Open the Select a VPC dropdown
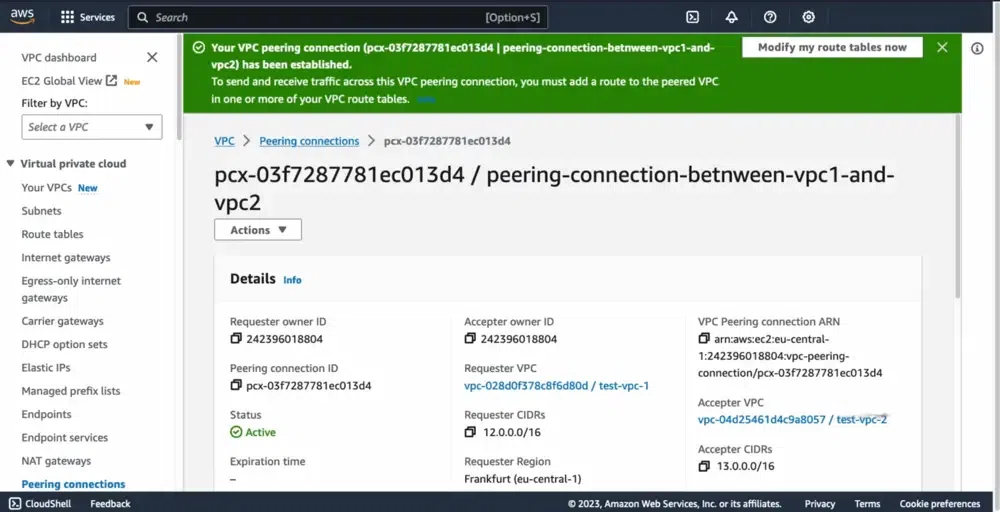The width and height of the screenshot is (1000, 512). coord(92,127)
